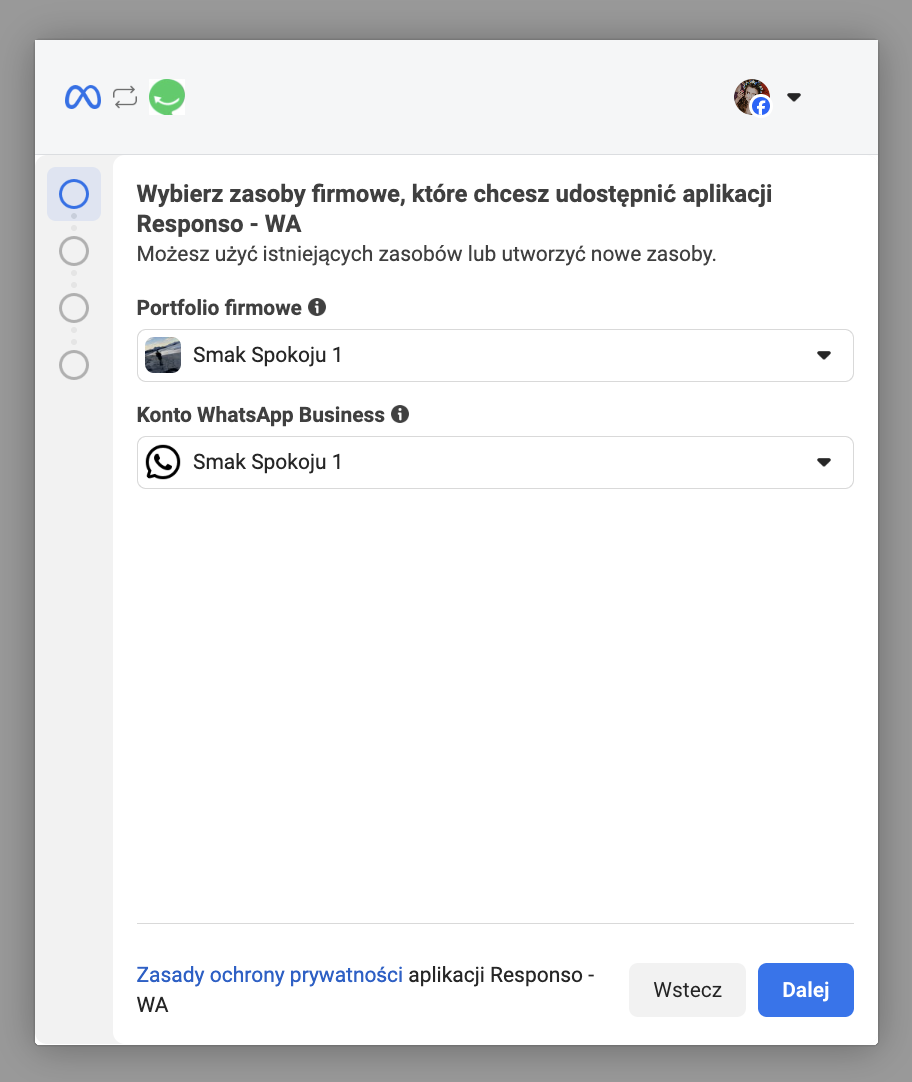The width and height of the screenshot is (912, 1082).
Task: Expand the Portfolio firmowe dropdown arrow
Action: [x=824, y=355]
